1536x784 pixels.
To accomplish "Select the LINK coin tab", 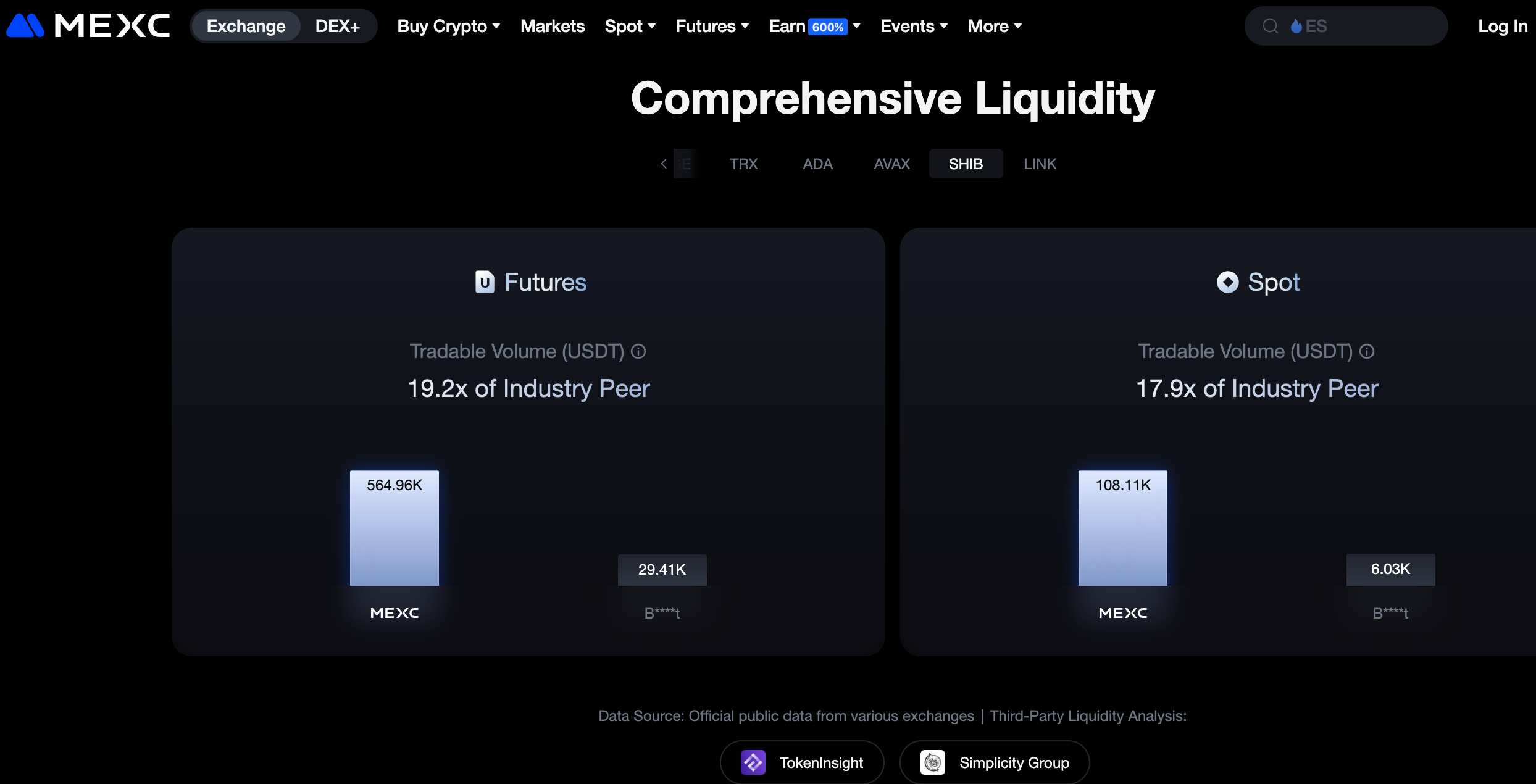I will [x=1040, y=164].
